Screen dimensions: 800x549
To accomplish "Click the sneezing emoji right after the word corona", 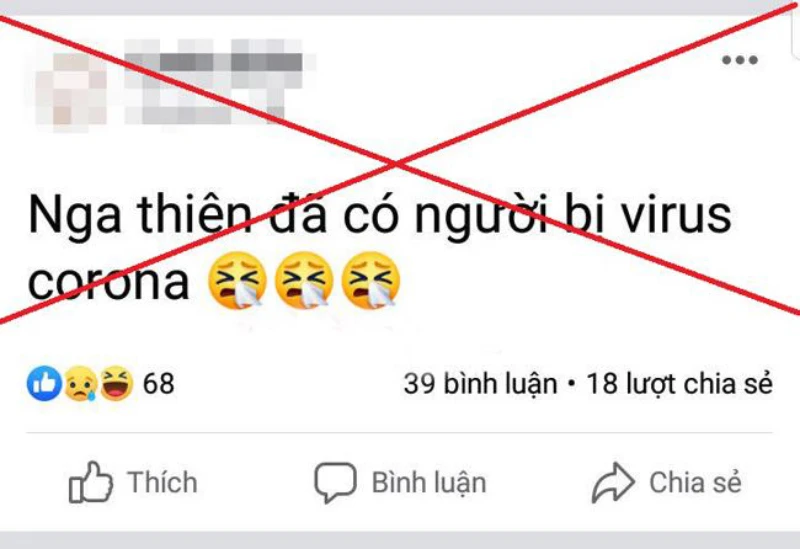I will pos(238,280).
